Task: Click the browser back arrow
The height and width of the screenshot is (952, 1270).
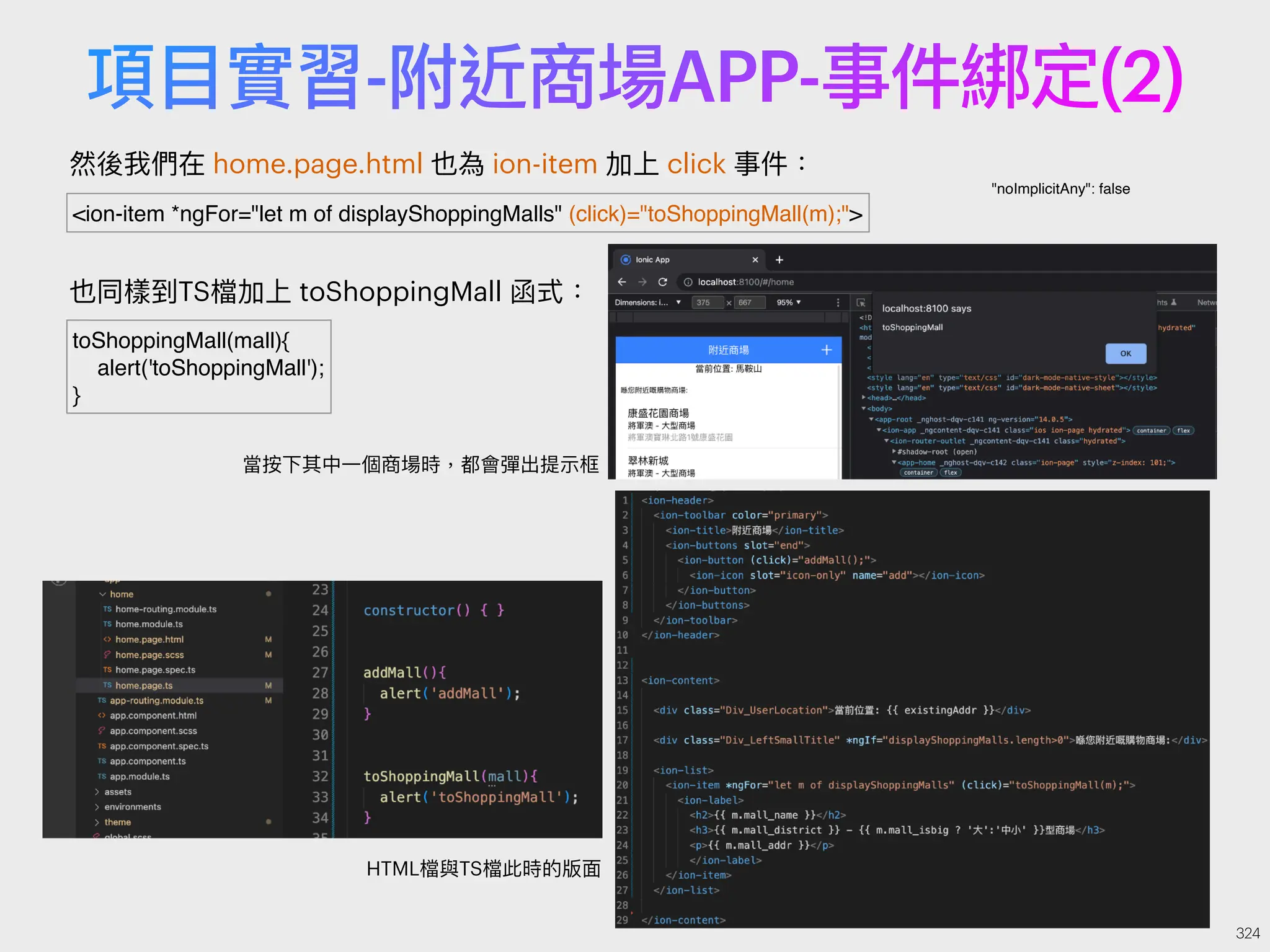Action: 622,282
